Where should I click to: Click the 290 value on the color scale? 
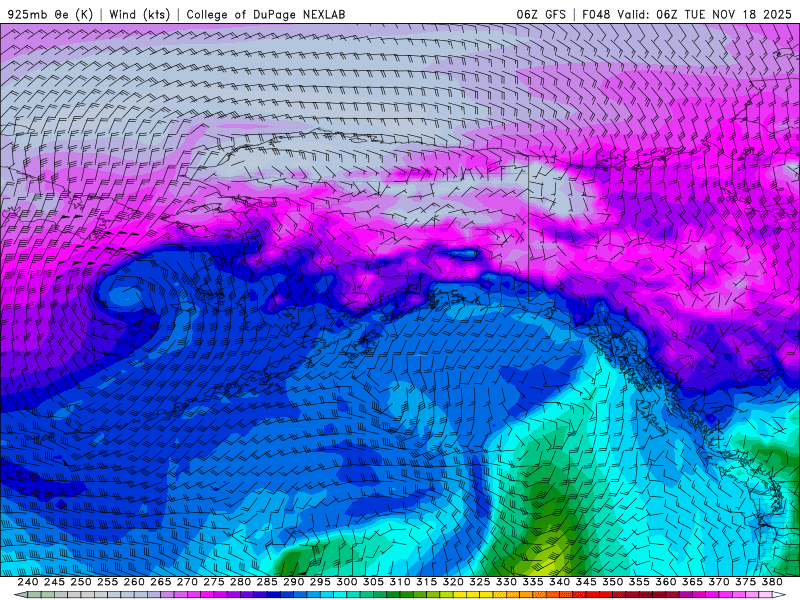[x=293, y=582]
